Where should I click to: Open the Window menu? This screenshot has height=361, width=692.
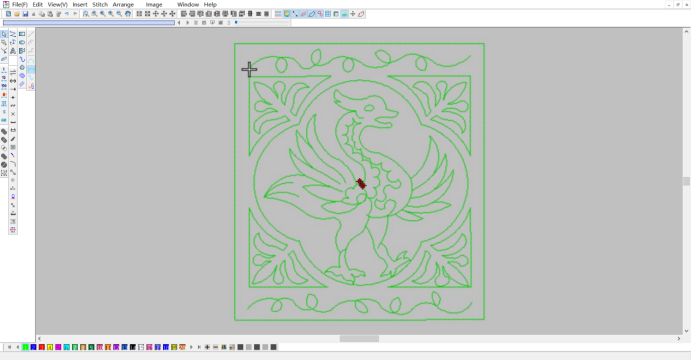pos(188,4)
